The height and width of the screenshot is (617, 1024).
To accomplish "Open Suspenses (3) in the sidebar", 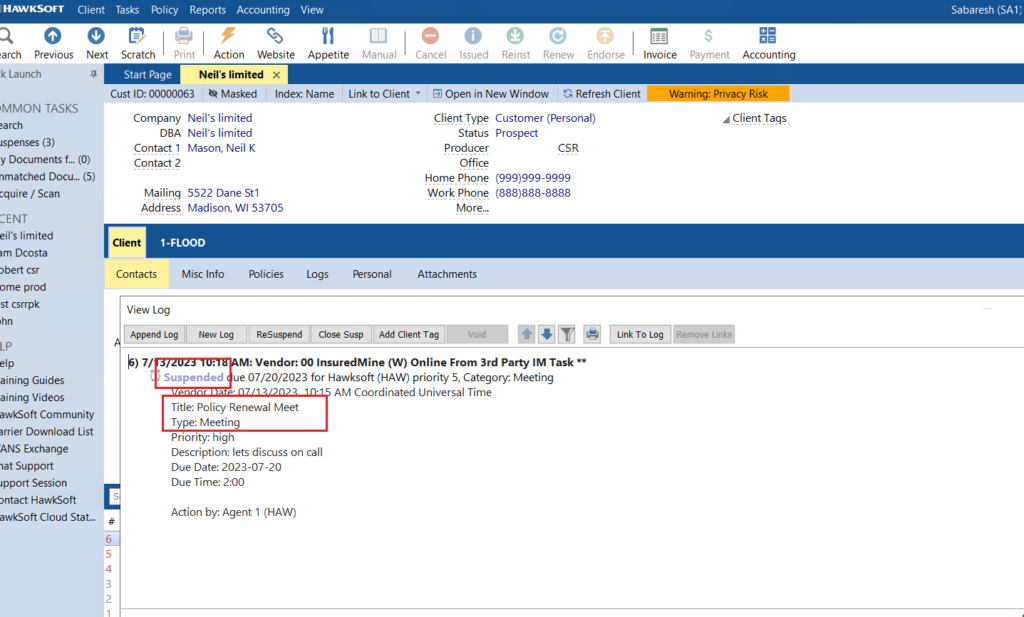I will click(27, 142).
